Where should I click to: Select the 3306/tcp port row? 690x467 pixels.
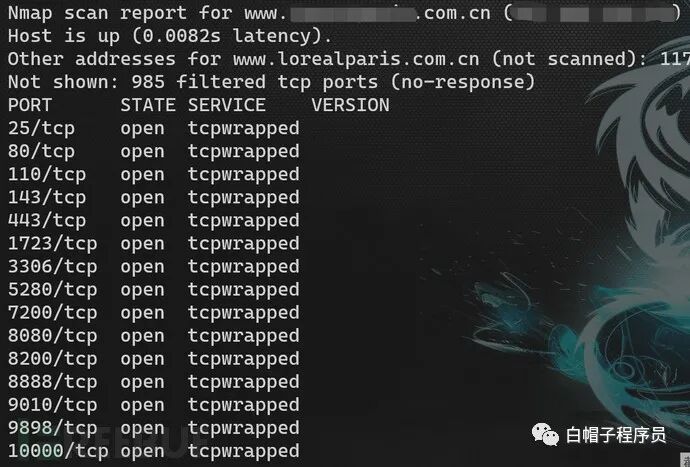tap(154, 267)
